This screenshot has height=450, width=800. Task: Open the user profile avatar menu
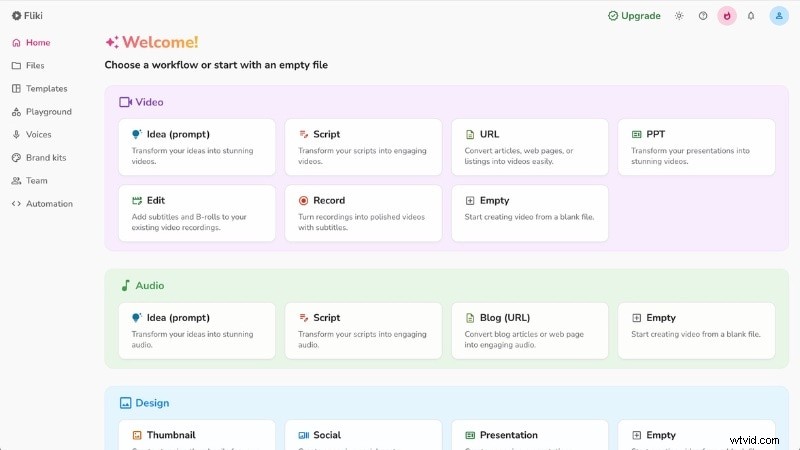[779, 16]
